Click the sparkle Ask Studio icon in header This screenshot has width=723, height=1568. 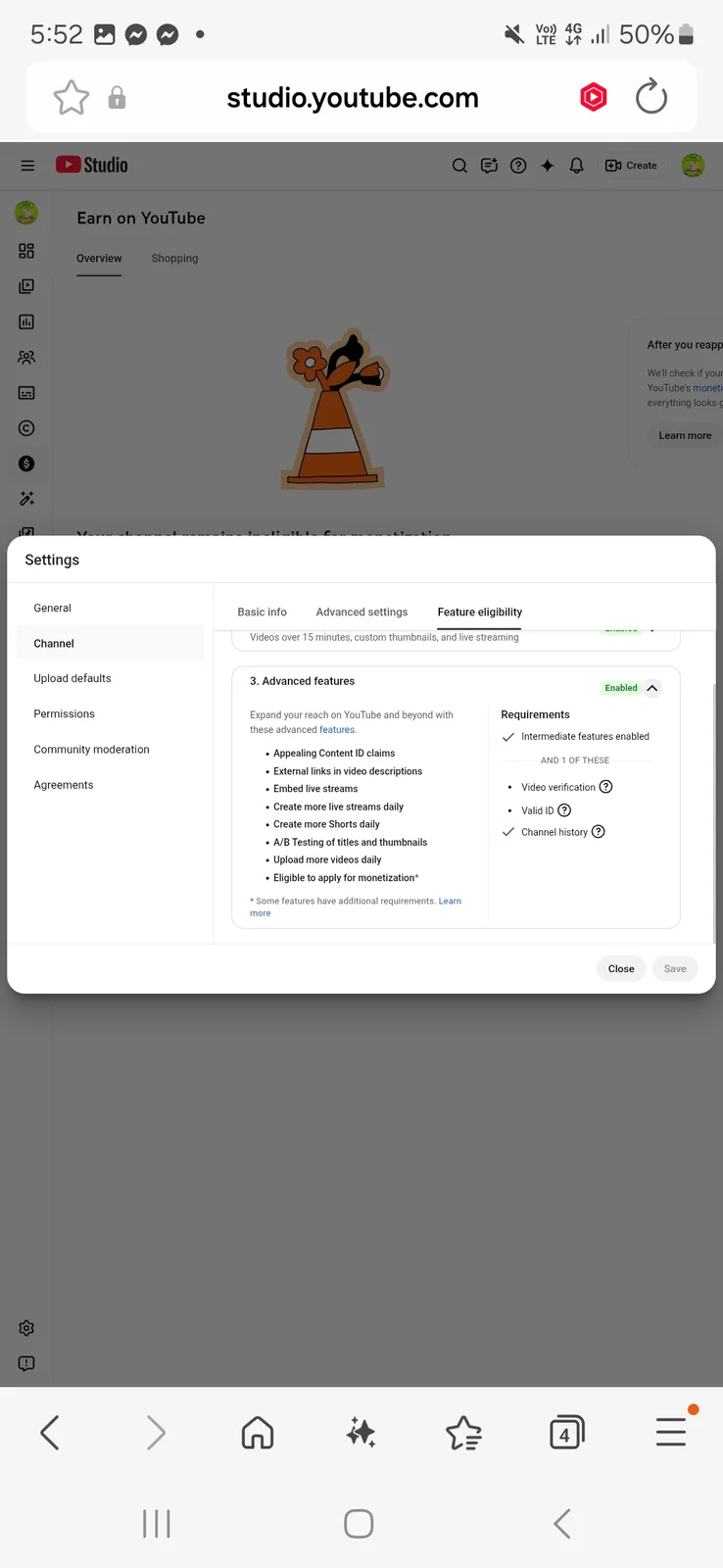(x=548, y=166)
